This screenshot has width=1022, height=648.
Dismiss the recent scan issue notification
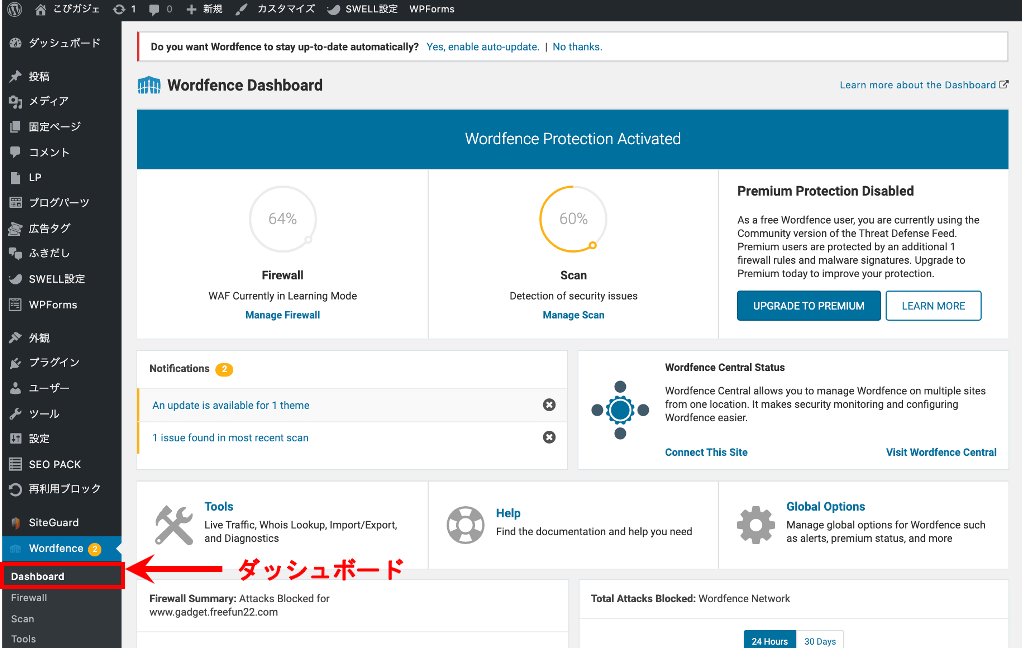tap(549, 437)
